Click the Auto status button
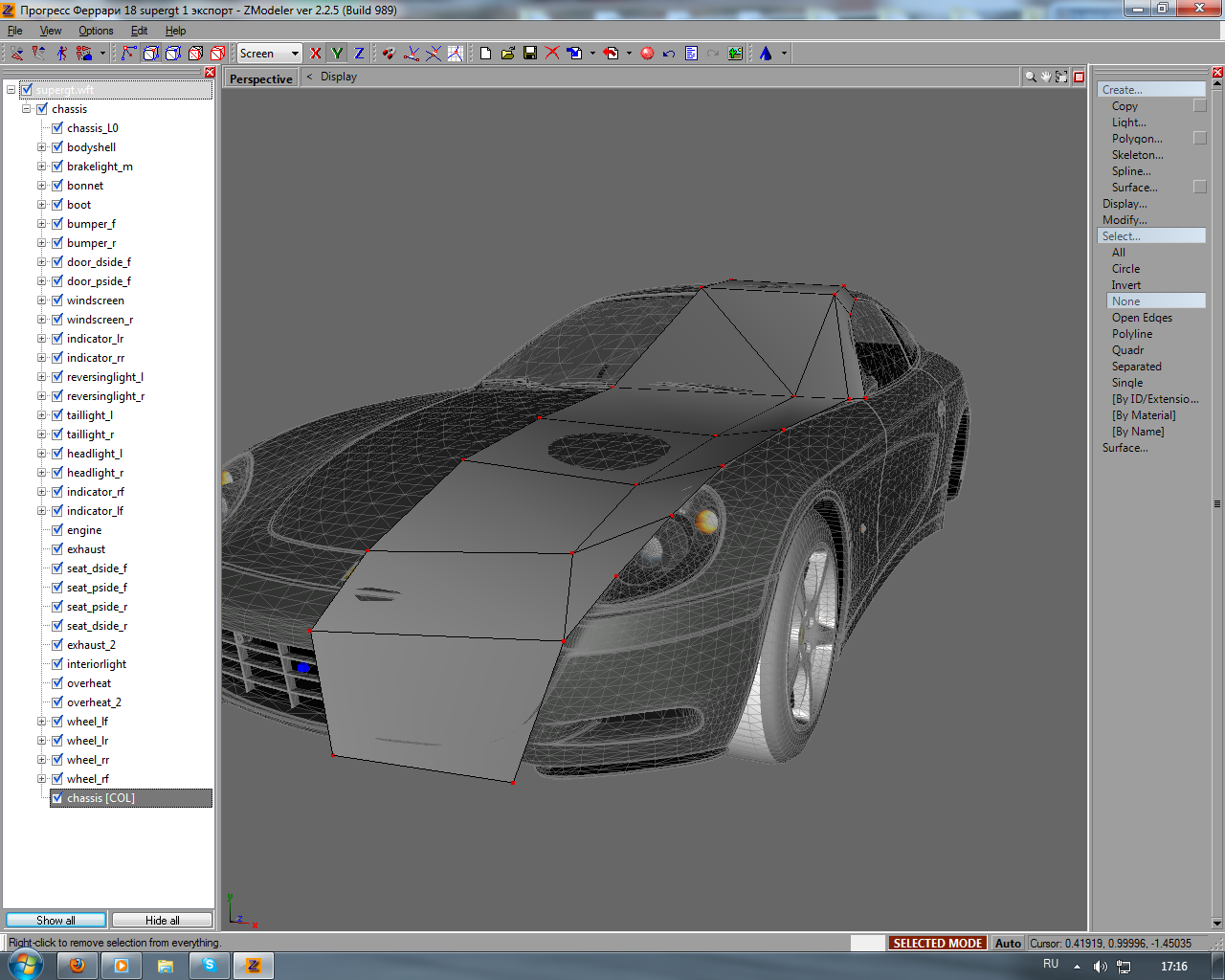 point(1008,943)
